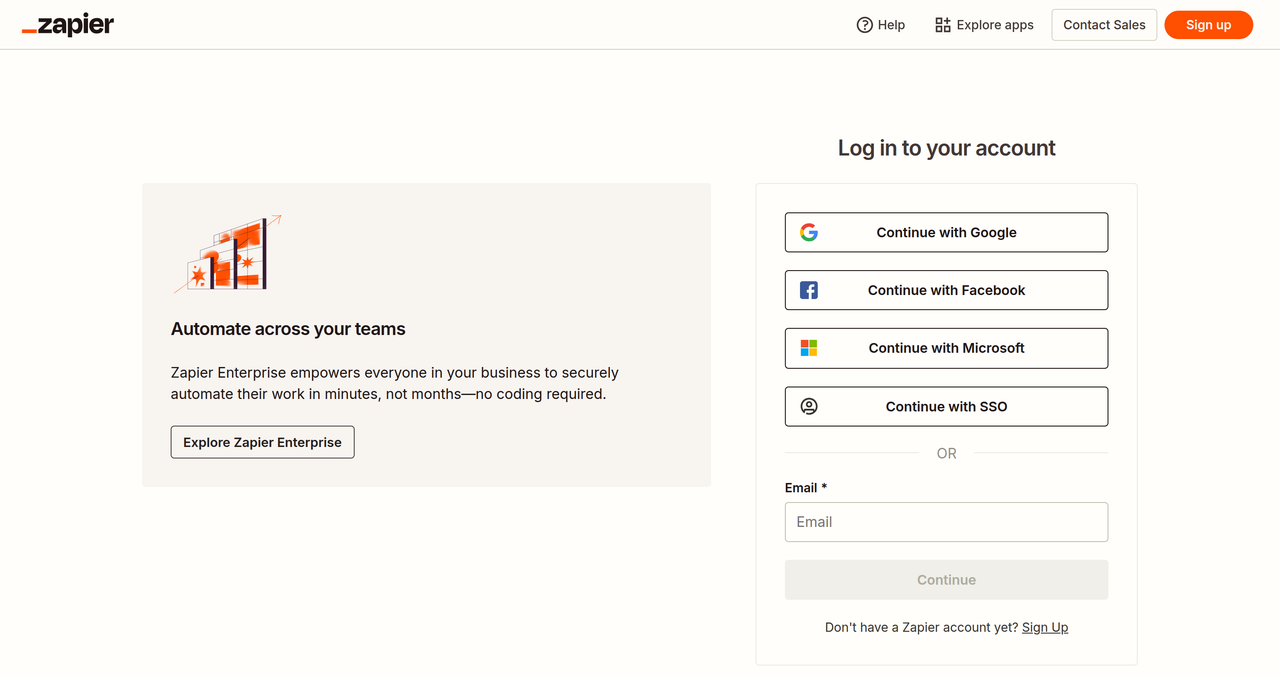The image size is (1280, 678).
Task: Click the 'Email *' field label
Action: [806, 488]
